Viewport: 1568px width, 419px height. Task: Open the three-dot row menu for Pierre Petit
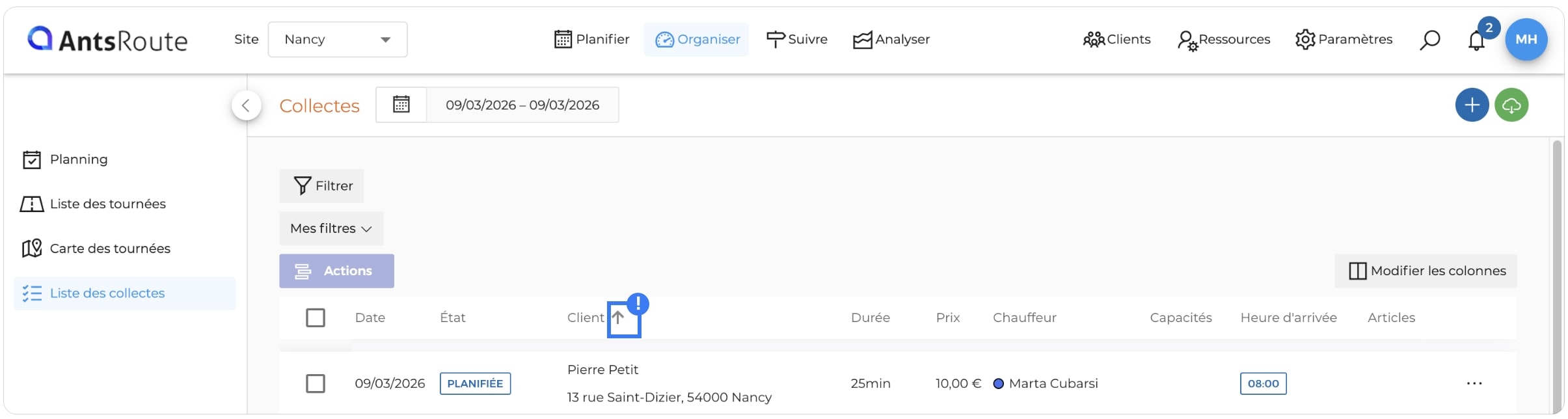1474,383
